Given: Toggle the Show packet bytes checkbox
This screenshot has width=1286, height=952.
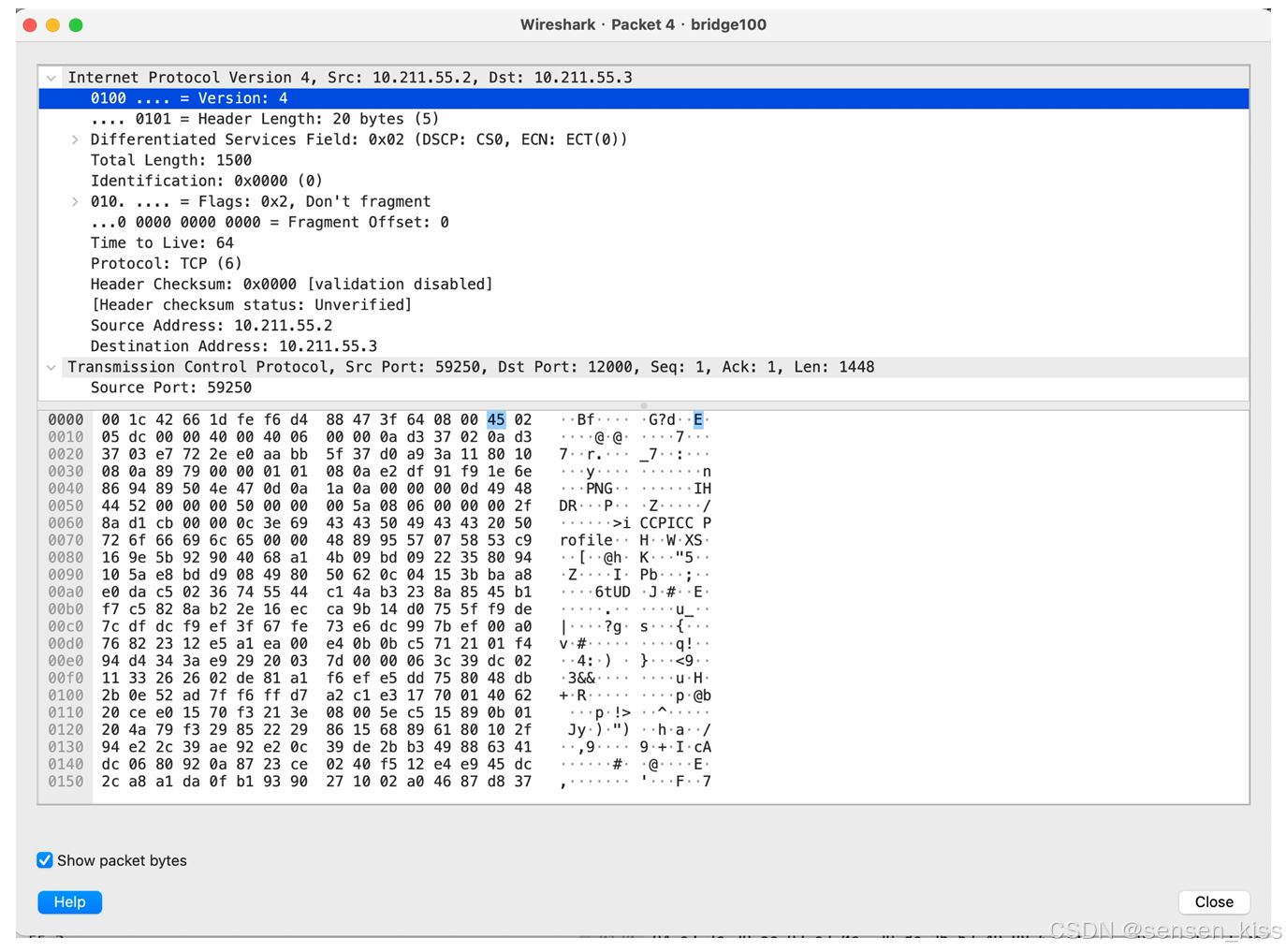Looking at the screenshot, I should pos(45,860).
